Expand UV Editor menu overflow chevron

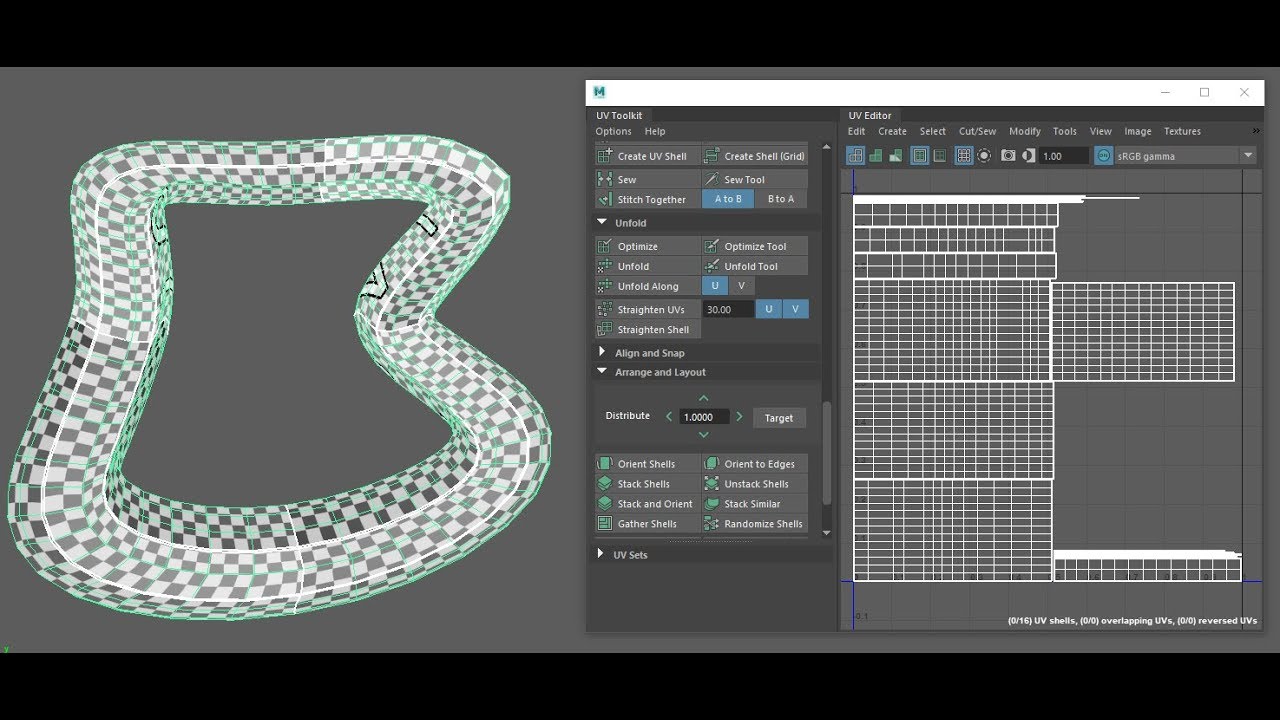tap(1256, 131)
